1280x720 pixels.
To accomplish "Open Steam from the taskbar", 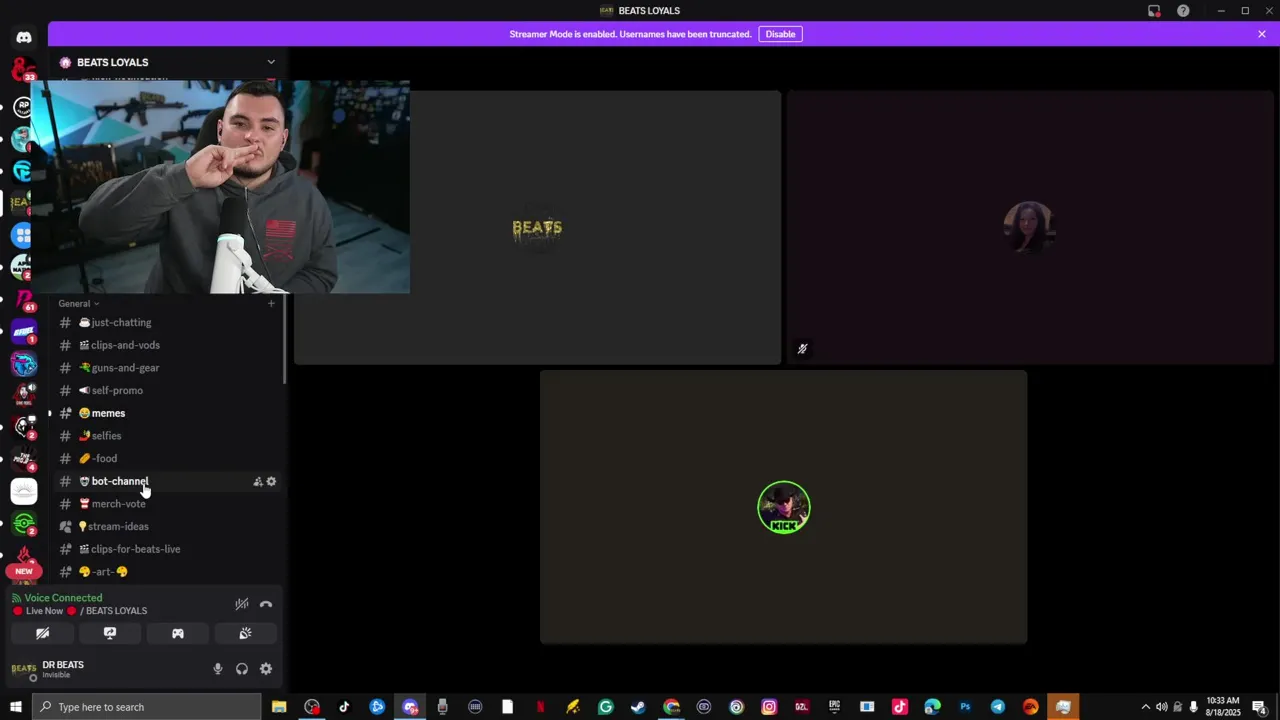I will pos(638,707).
